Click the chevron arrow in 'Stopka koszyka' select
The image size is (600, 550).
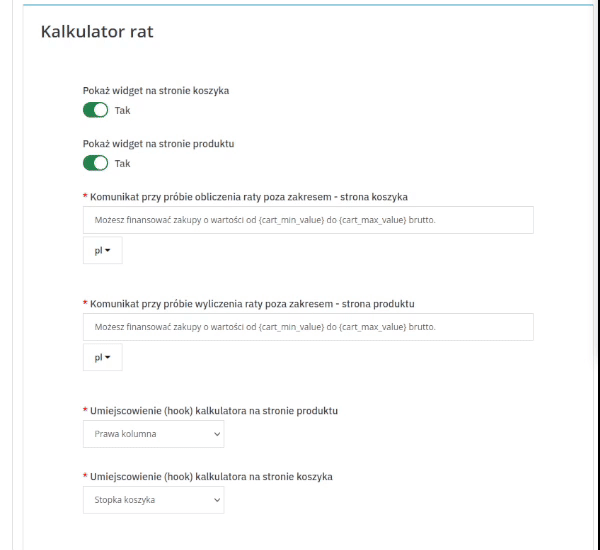pos(217,500)
